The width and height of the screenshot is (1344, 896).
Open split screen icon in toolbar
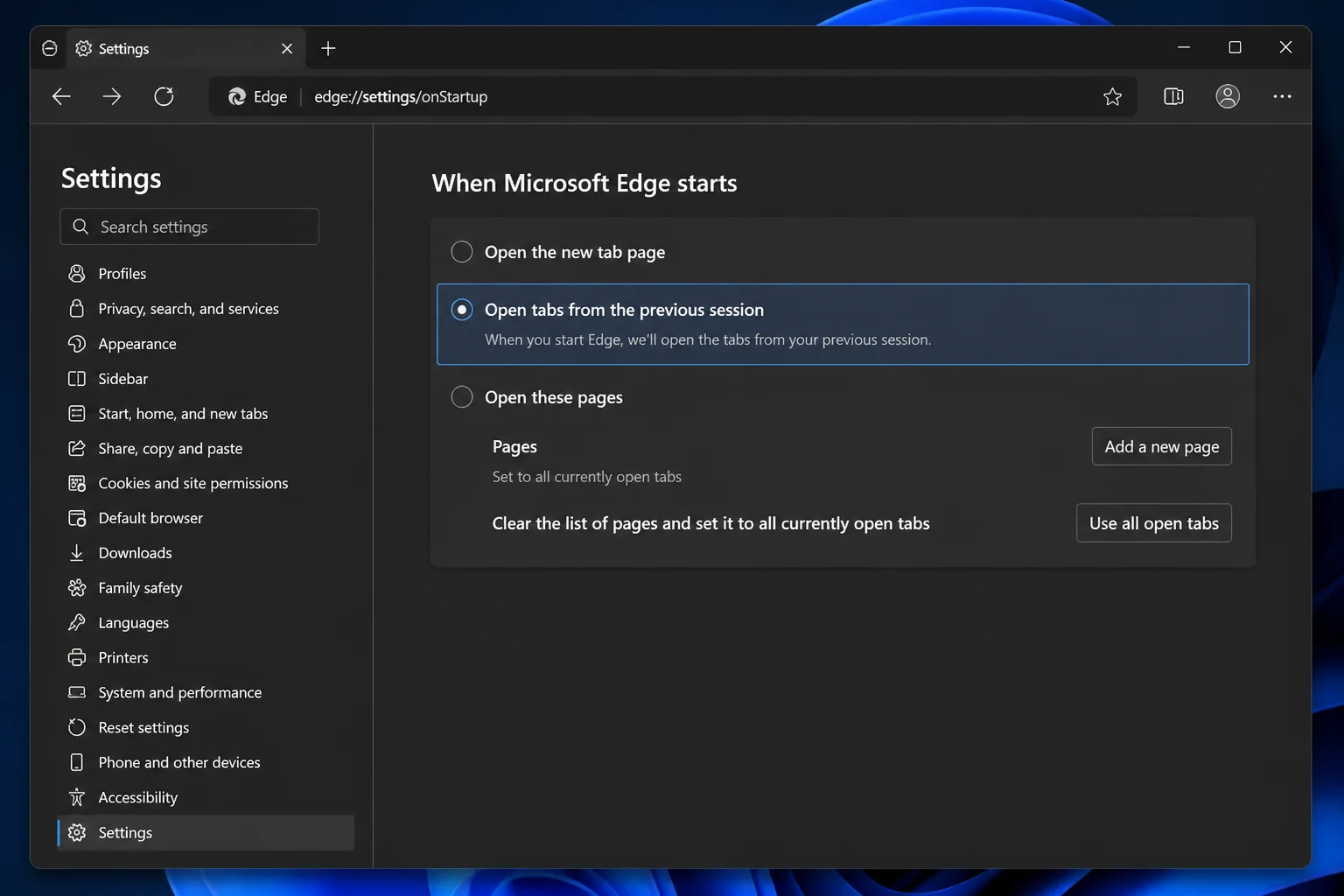point(1173,96)
